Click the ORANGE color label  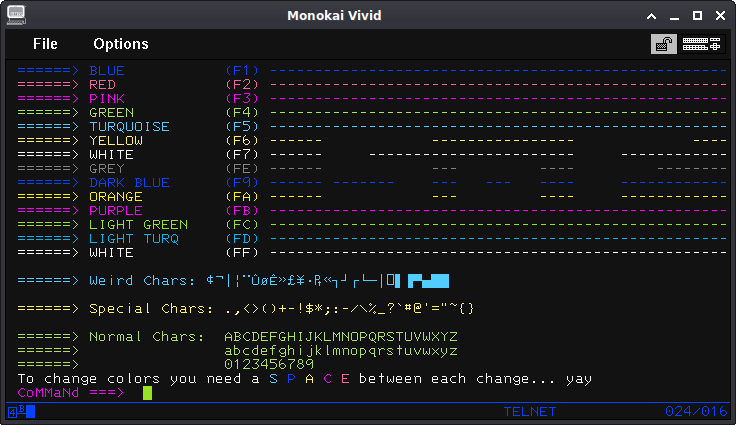coord(116,197)
